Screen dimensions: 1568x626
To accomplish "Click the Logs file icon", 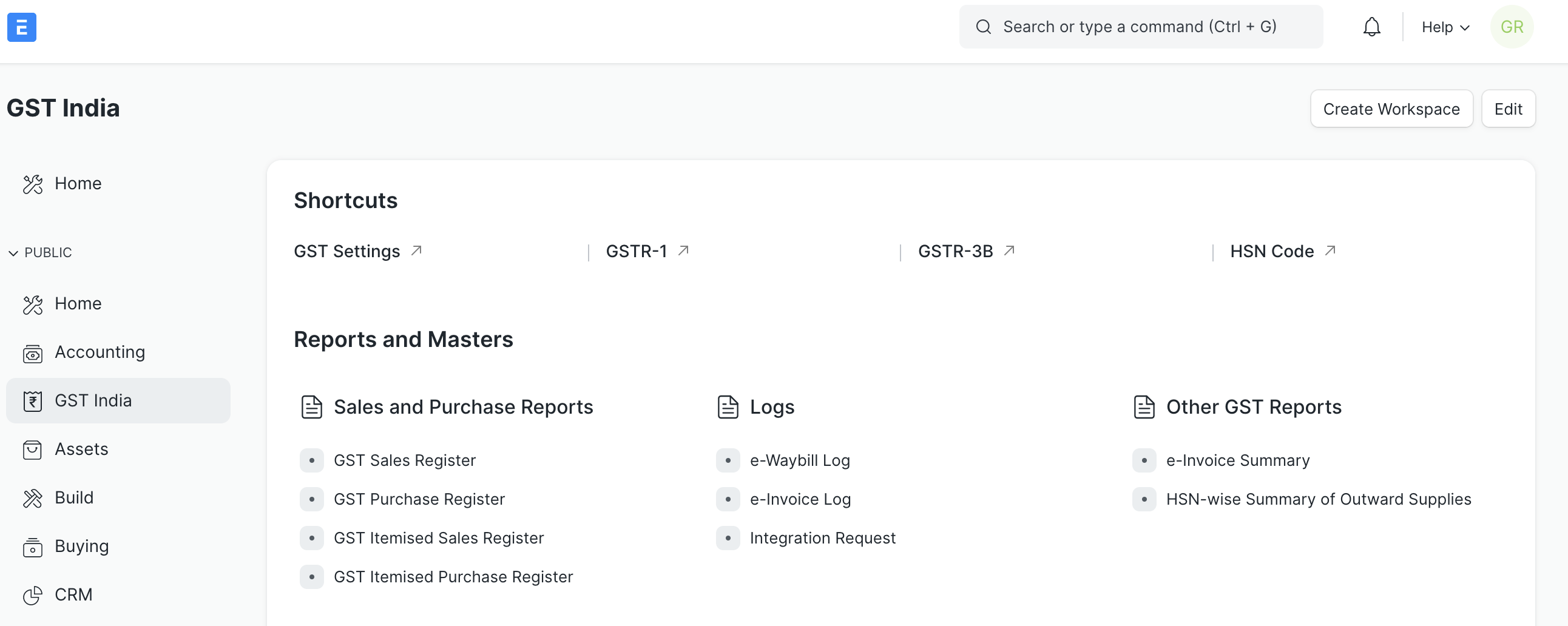I will click(728, 406).
